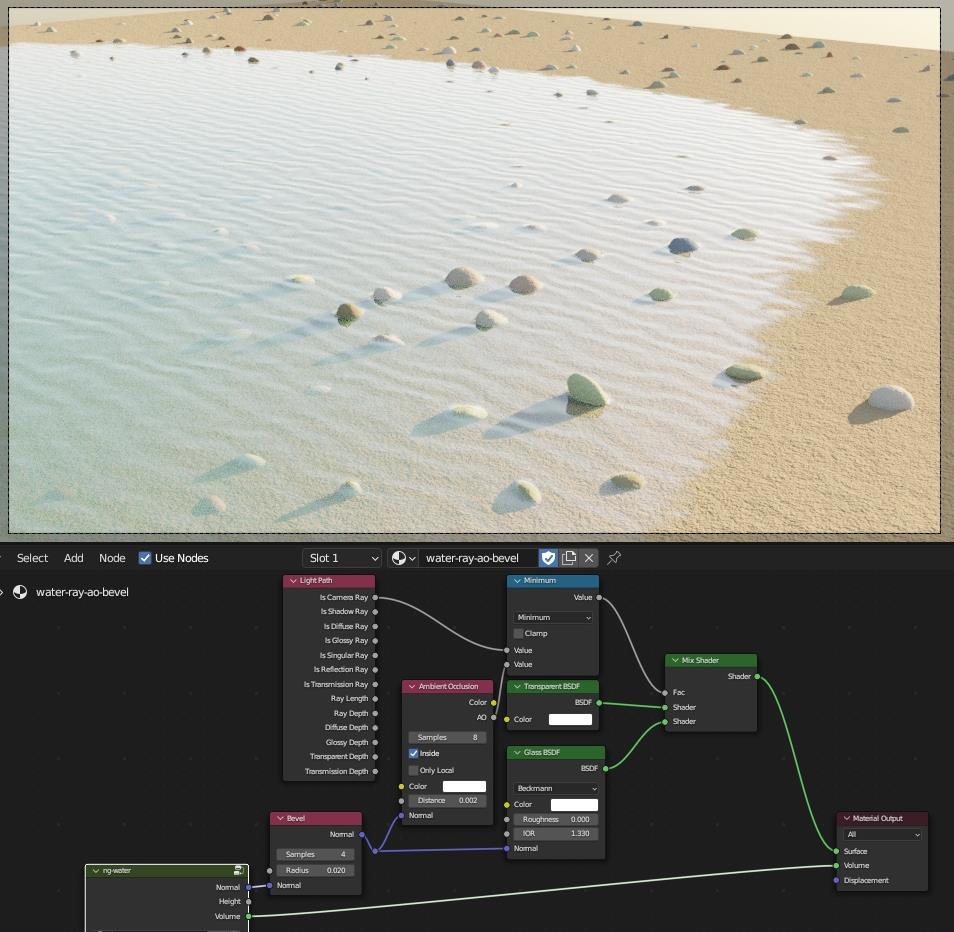Screen dimensions: 954x932
Task: Open the Minimum operation dropdown
Action: coord(554,618)
